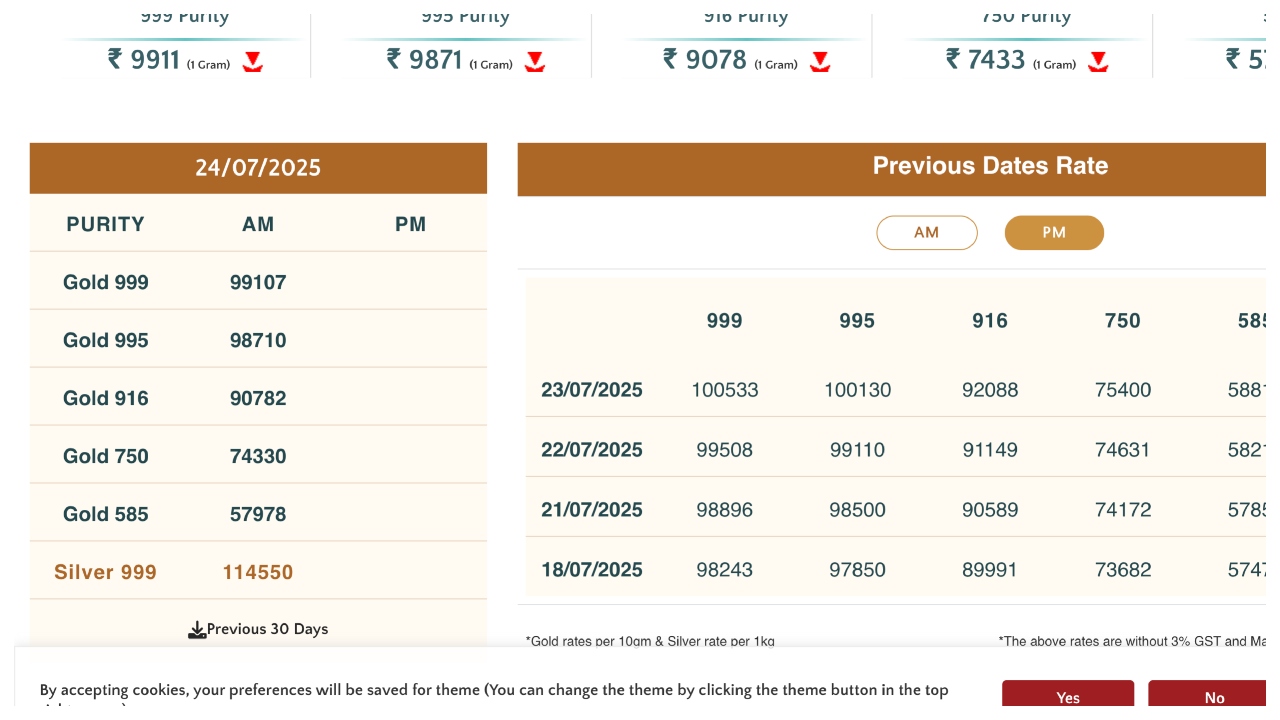Click the red down arrow beside ₹ 7433
Screen dimensions: 1280x720
click(x=1098, y=62)
